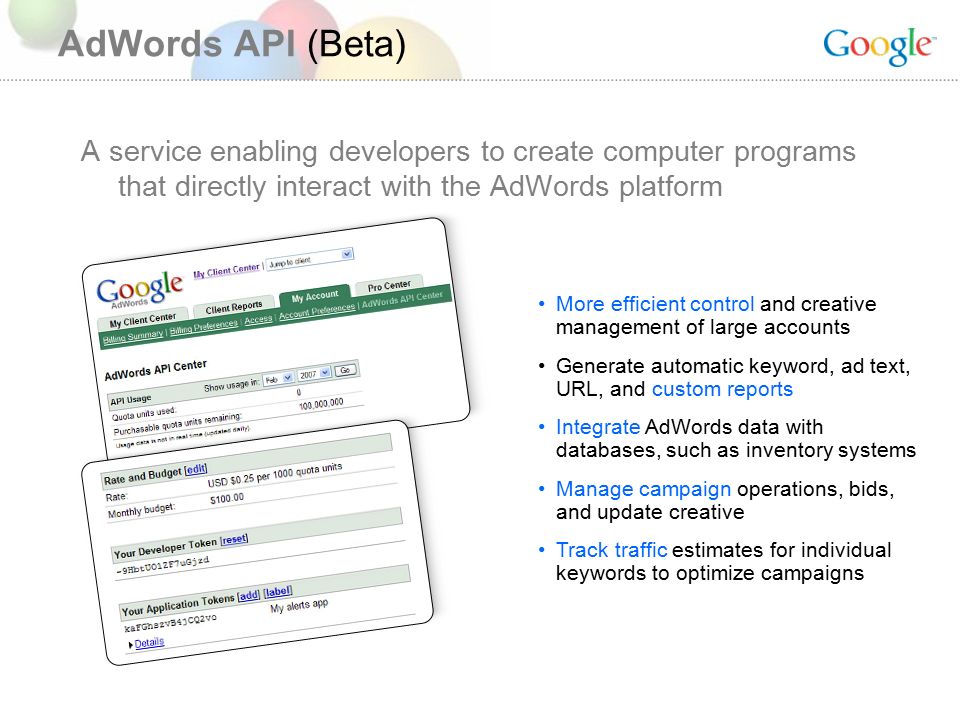Screen dimensions: 960x720
Task: Click the Go button beside year
Action: (345, 370)
